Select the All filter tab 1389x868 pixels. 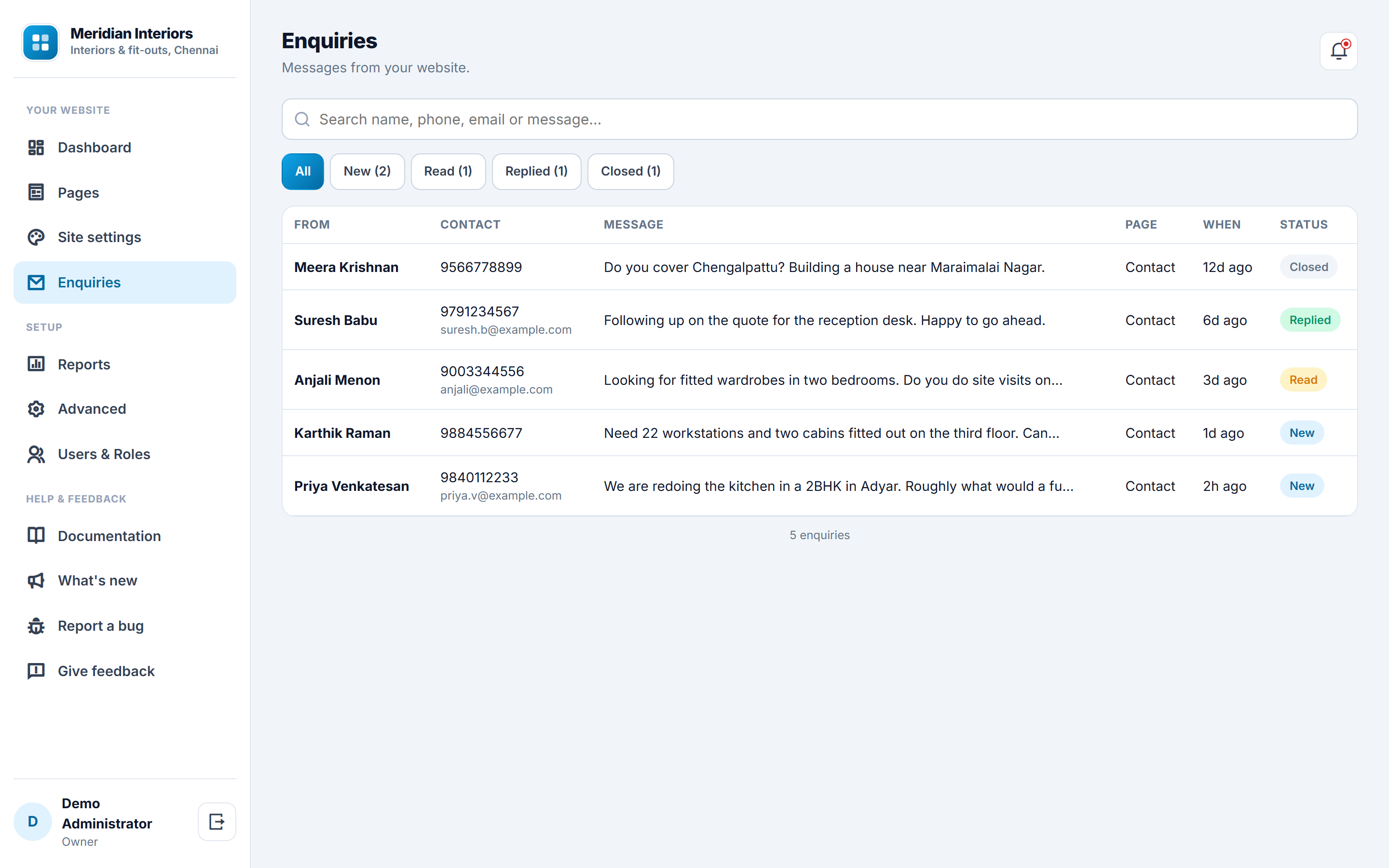(302, 171)
